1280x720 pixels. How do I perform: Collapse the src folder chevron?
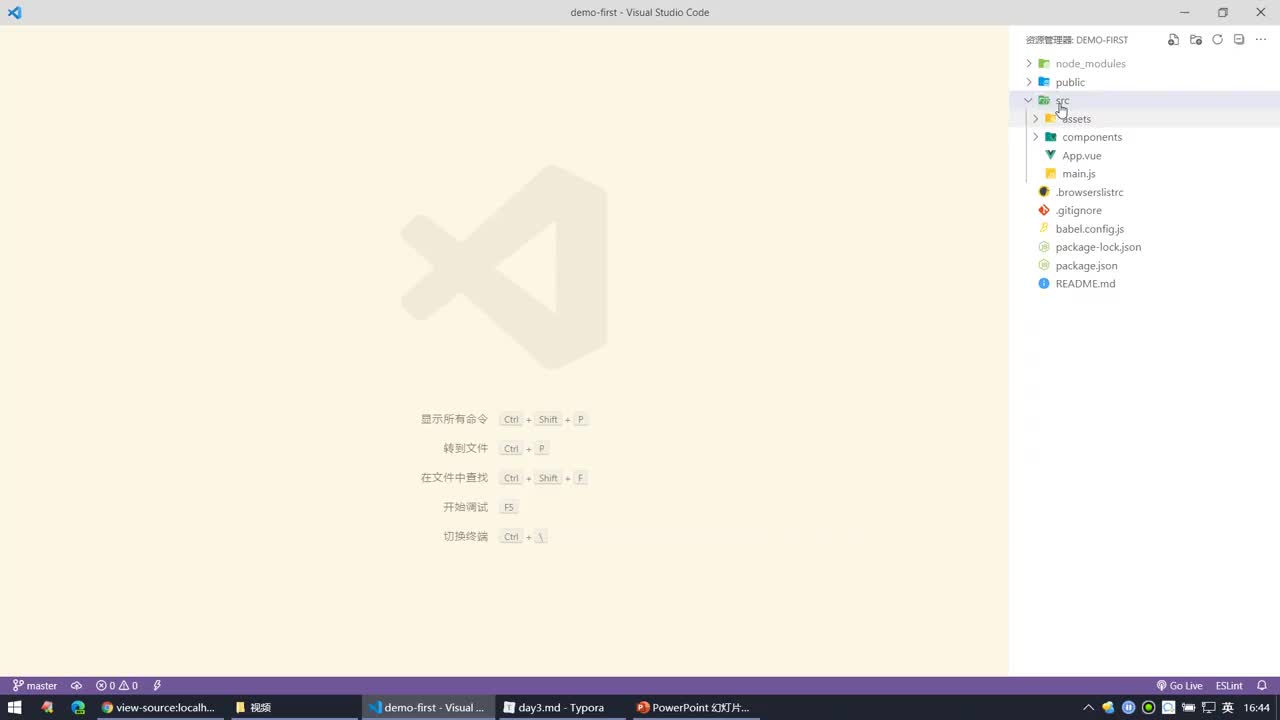(1028, 100)
